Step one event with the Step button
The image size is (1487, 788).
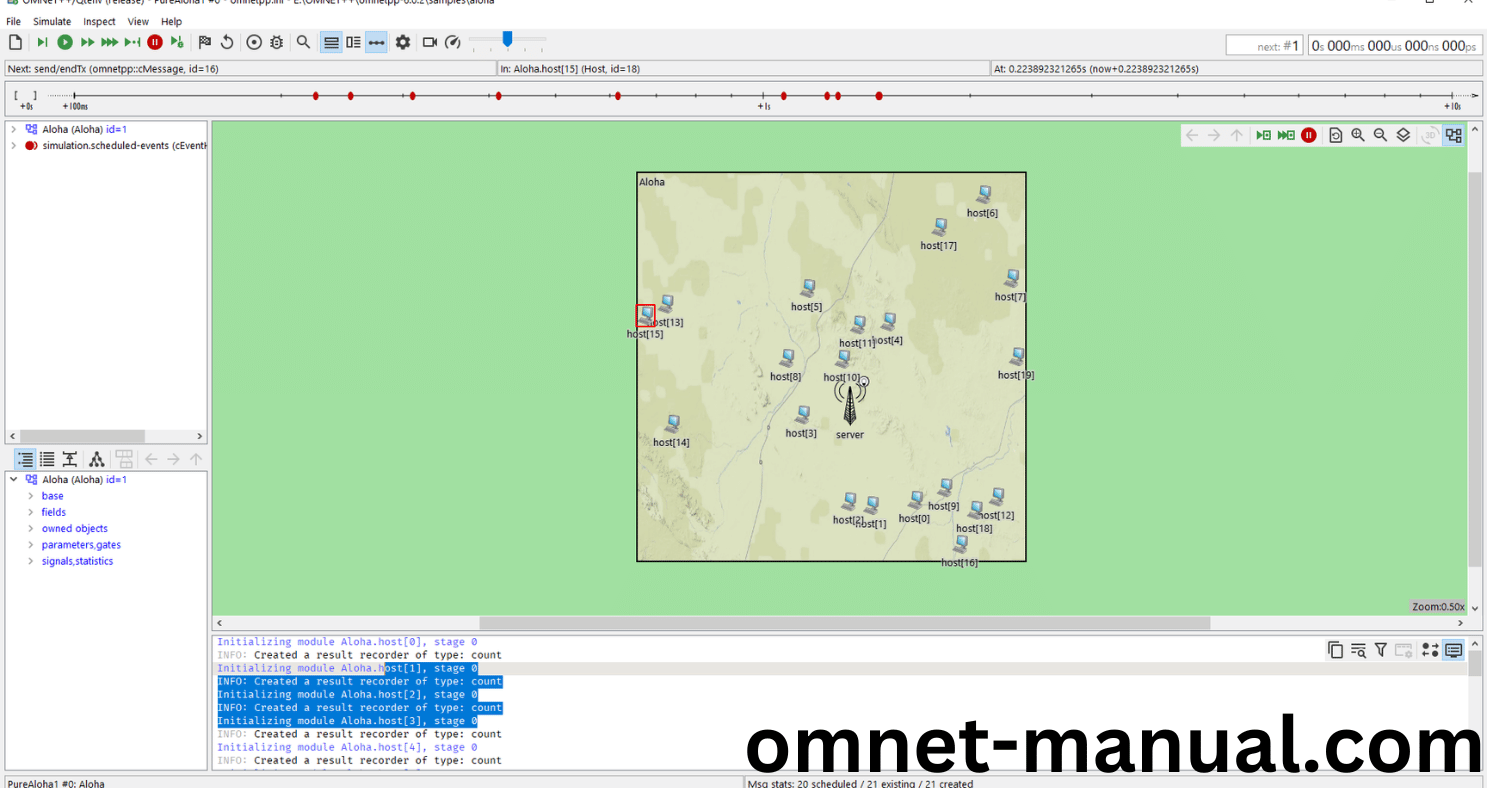click(x=42, y=42)
